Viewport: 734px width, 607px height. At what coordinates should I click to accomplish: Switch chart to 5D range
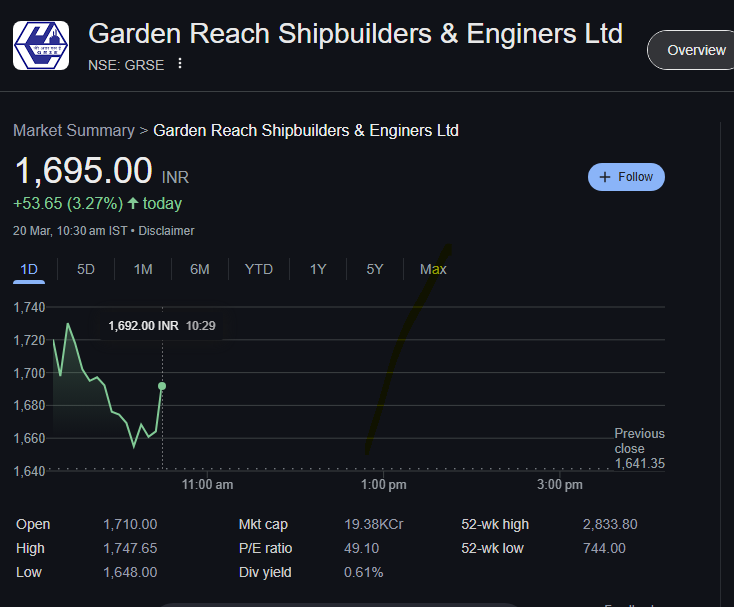click(86, 270)
